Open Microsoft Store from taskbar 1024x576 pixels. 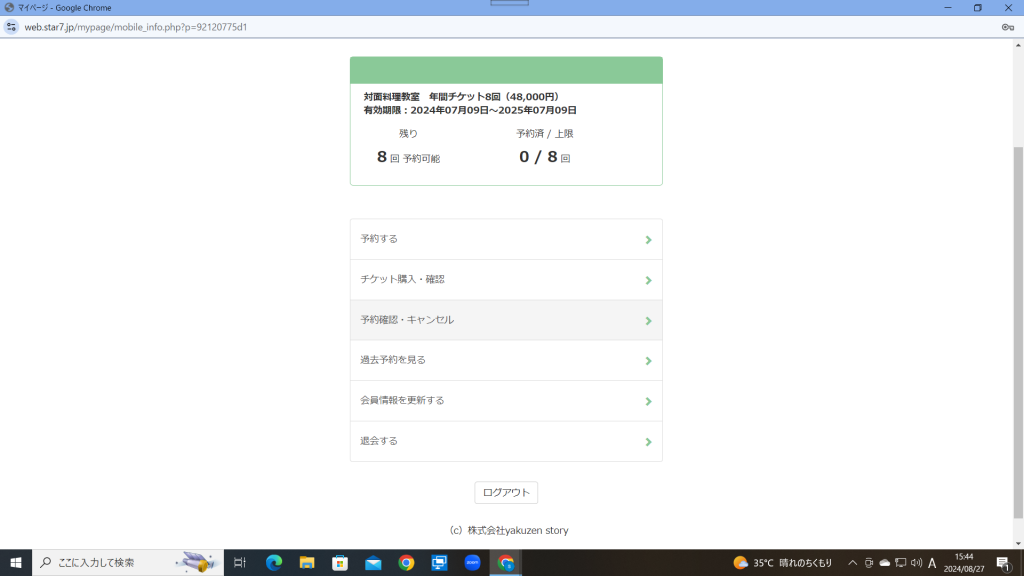coord(340,562)
